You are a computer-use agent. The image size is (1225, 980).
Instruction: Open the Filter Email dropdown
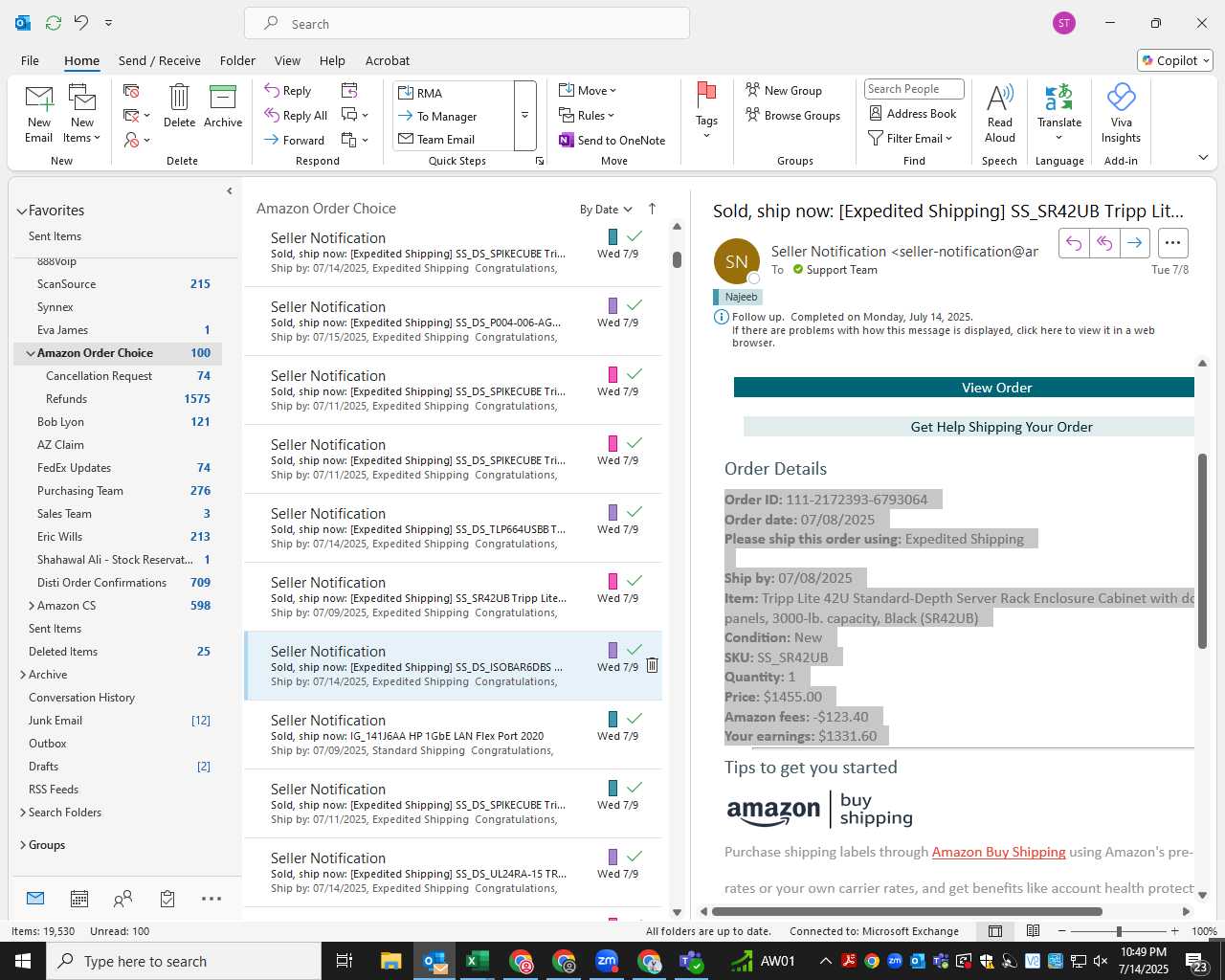(910, 139)
